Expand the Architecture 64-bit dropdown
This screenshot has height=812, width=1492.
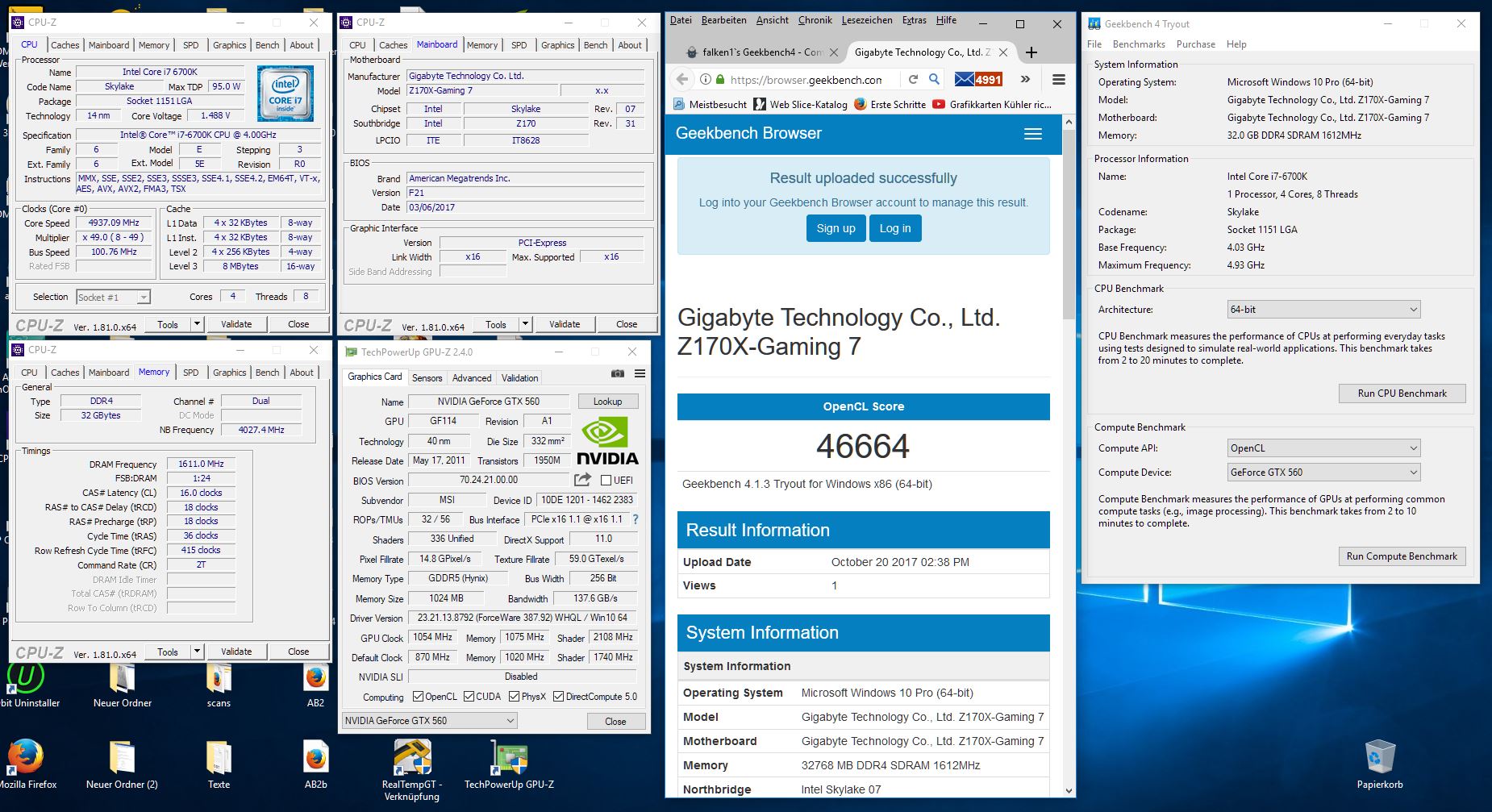pos(1323,310)
